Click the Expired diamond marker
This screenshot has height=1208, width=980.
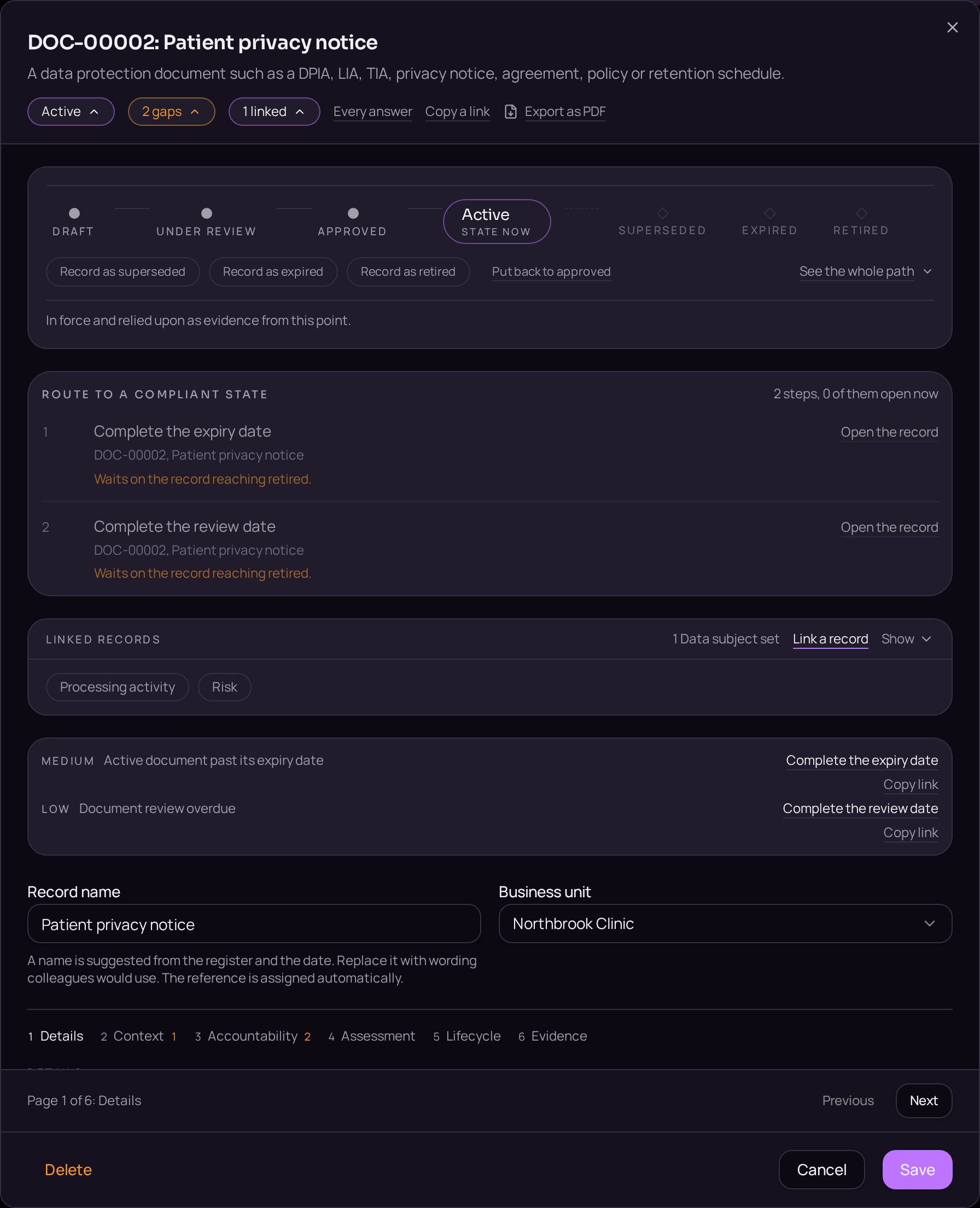769,213
